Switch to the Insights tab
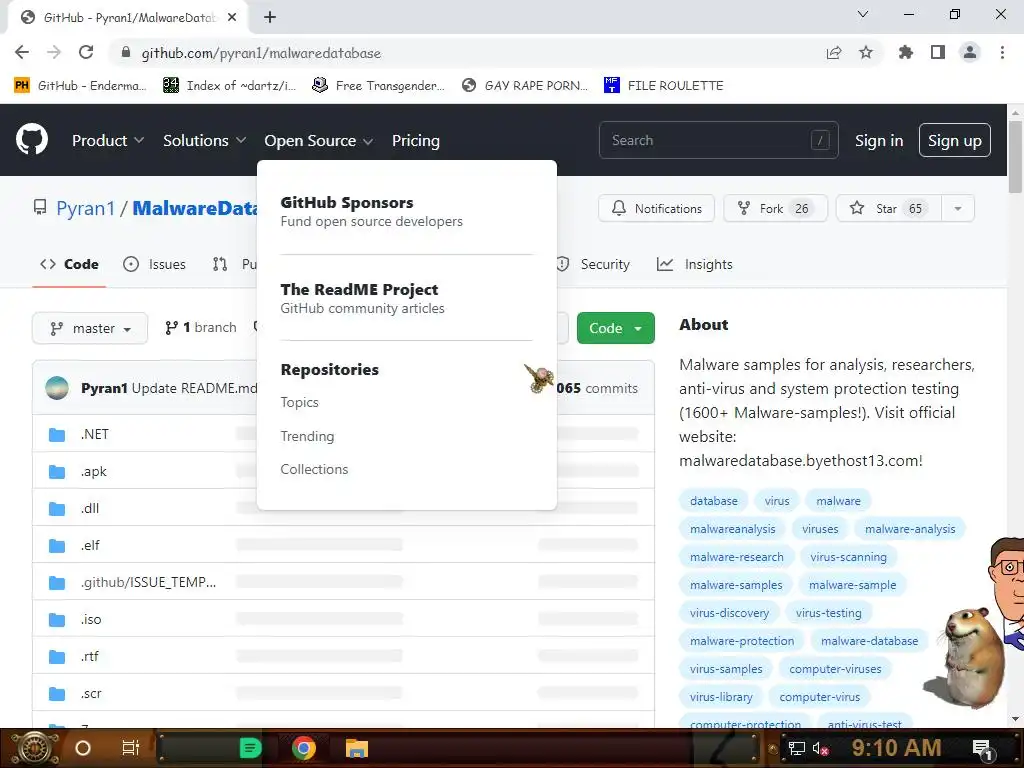The image size is (1024, 768). point(695,264)
